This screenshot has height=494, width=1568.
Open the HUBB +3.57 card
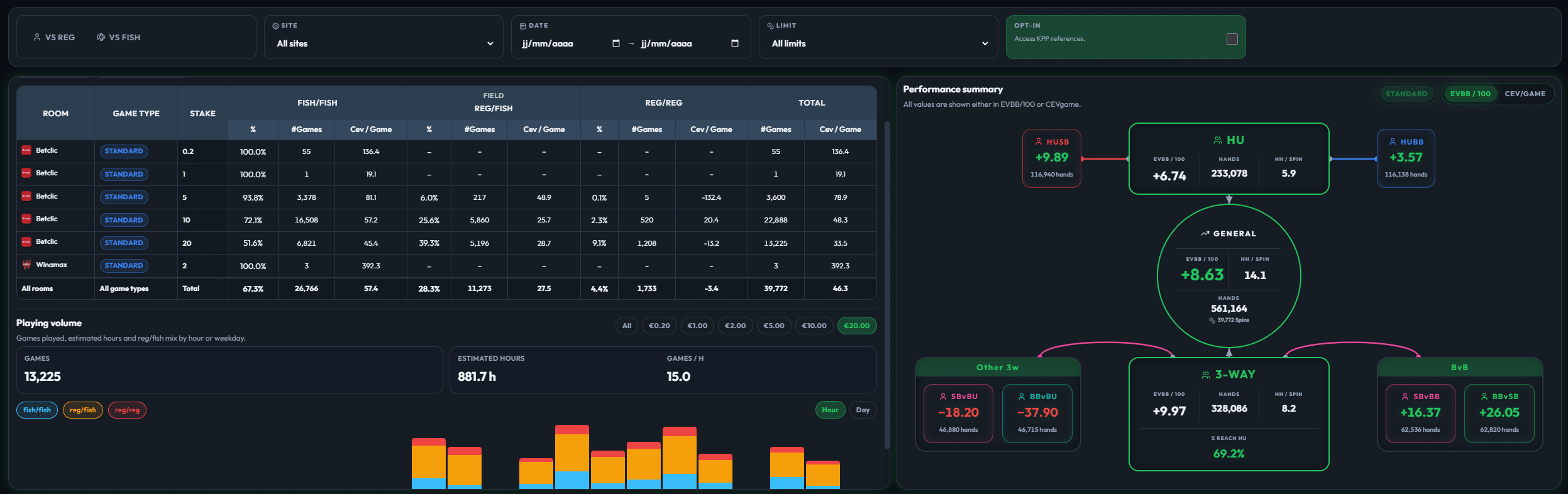tap(1406, 158)
